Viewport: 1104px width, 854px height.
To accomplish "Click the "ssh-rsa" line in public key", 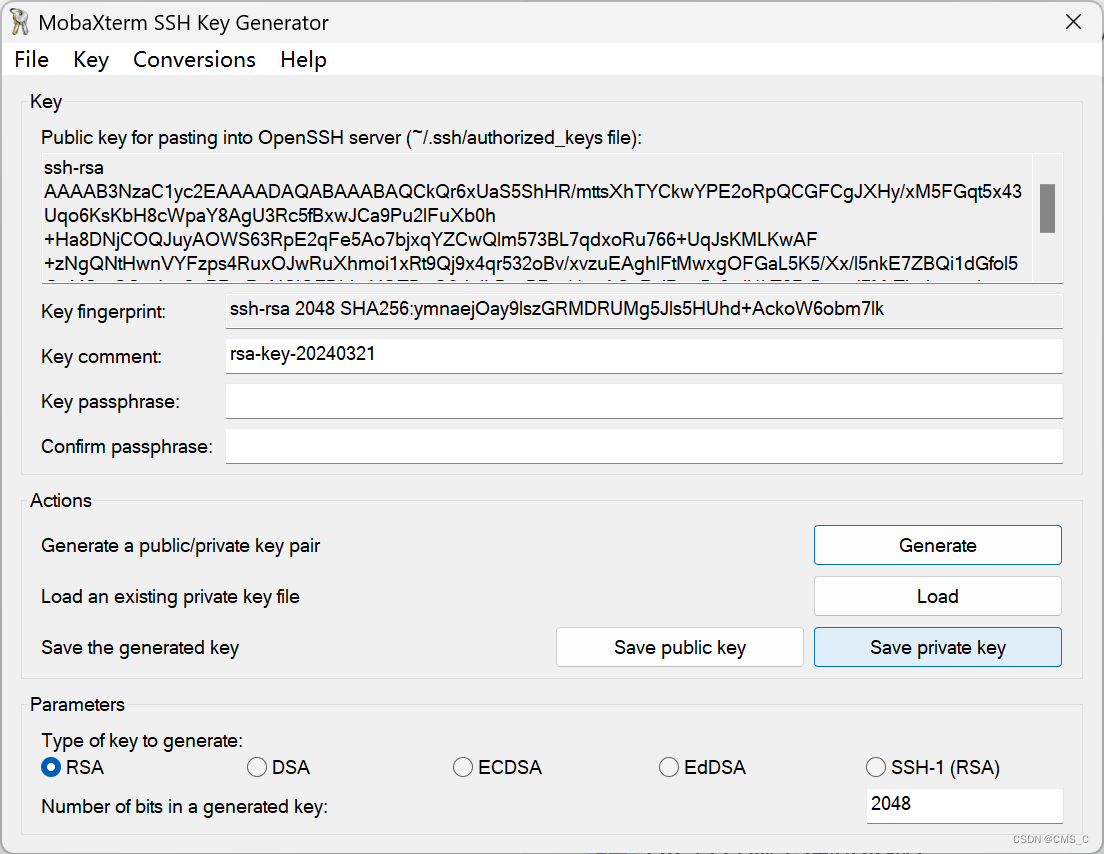I will tap(74, 168).
